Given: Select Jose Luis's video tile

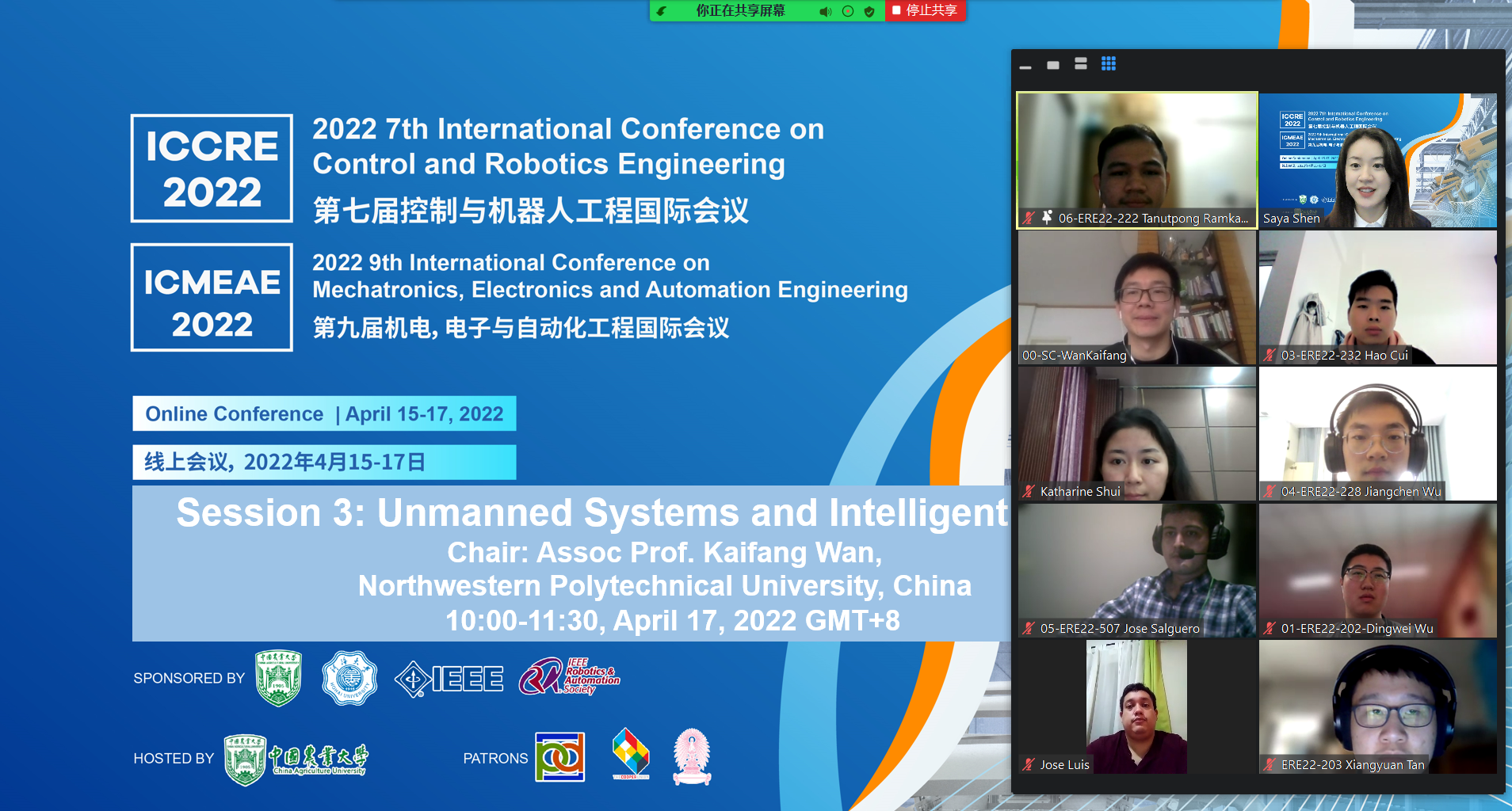Looking at the screenshot, I should click(x=1137, y=706).
